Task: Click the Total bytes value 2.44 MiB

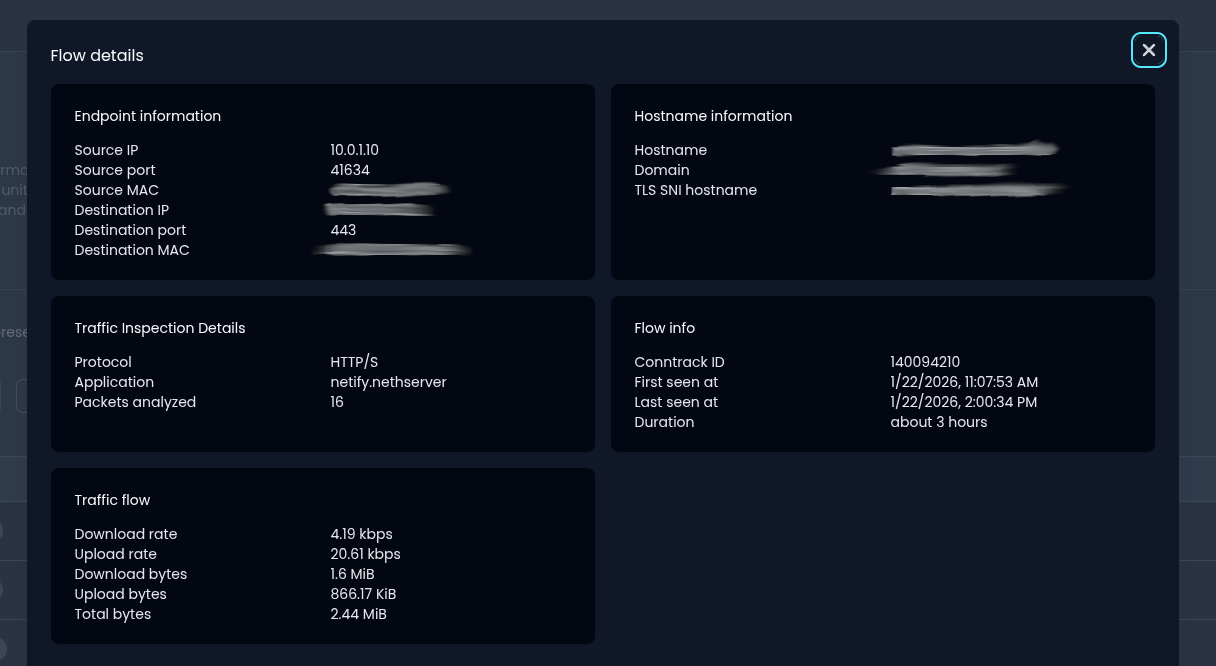Action: [358, 614]
